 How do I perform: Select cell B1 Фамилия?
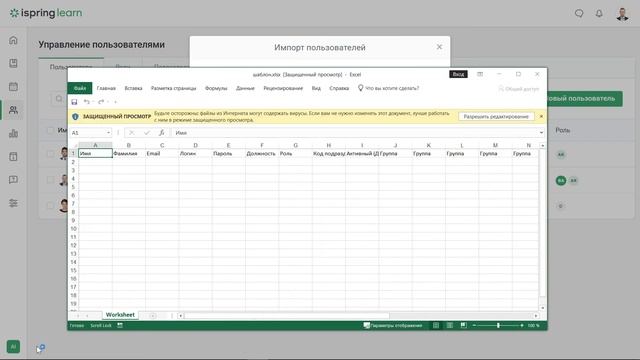[x=129, y=153]
